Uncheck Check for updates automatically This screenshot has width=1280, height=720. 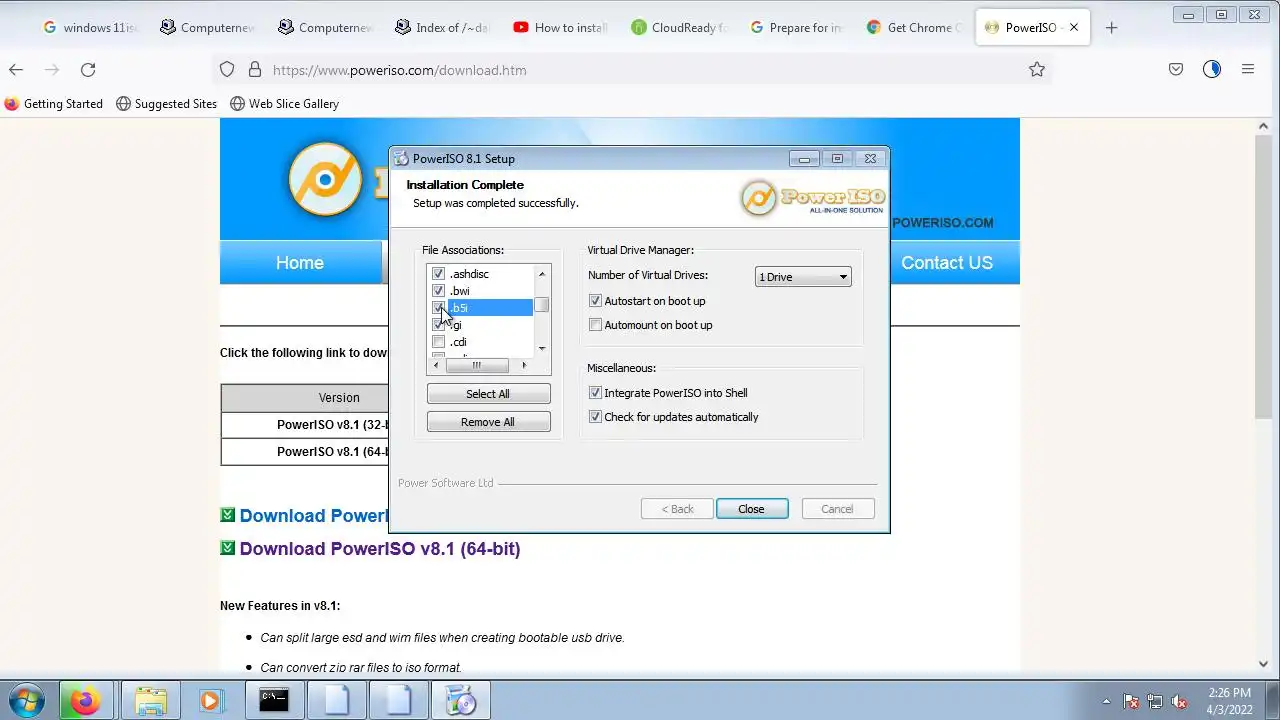pyautogui.click(x=596, y=417)
